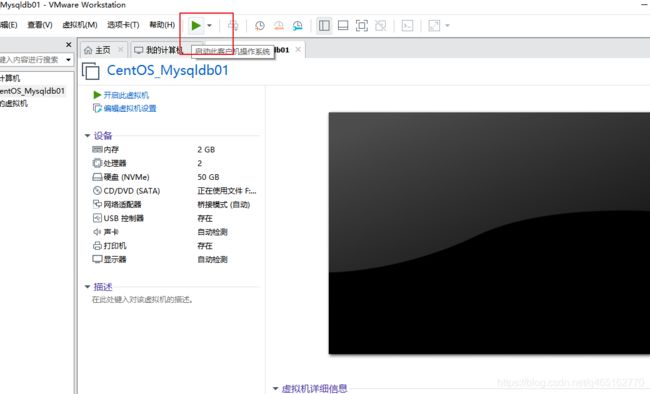Open the 选项卡(T) menu
Image resolution: width=650 pixels, height=394 pixels.
123,25
